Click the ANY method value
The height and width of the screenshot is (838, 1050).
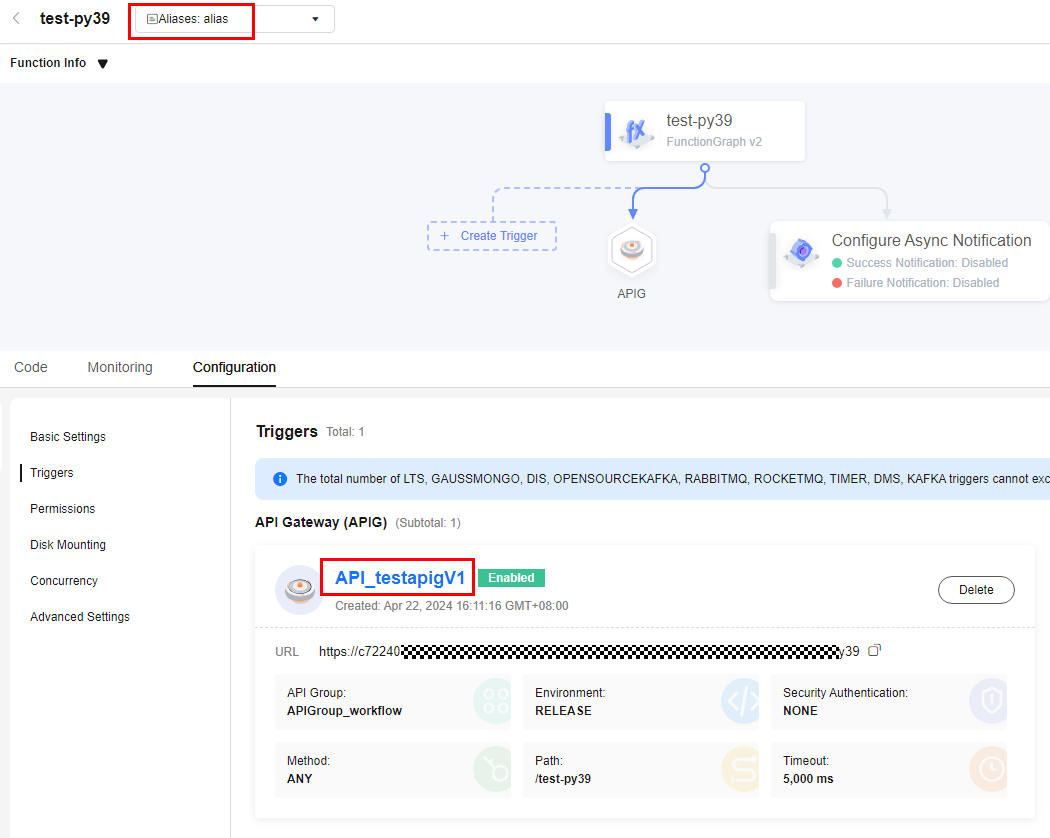click(x=299, y=779)
